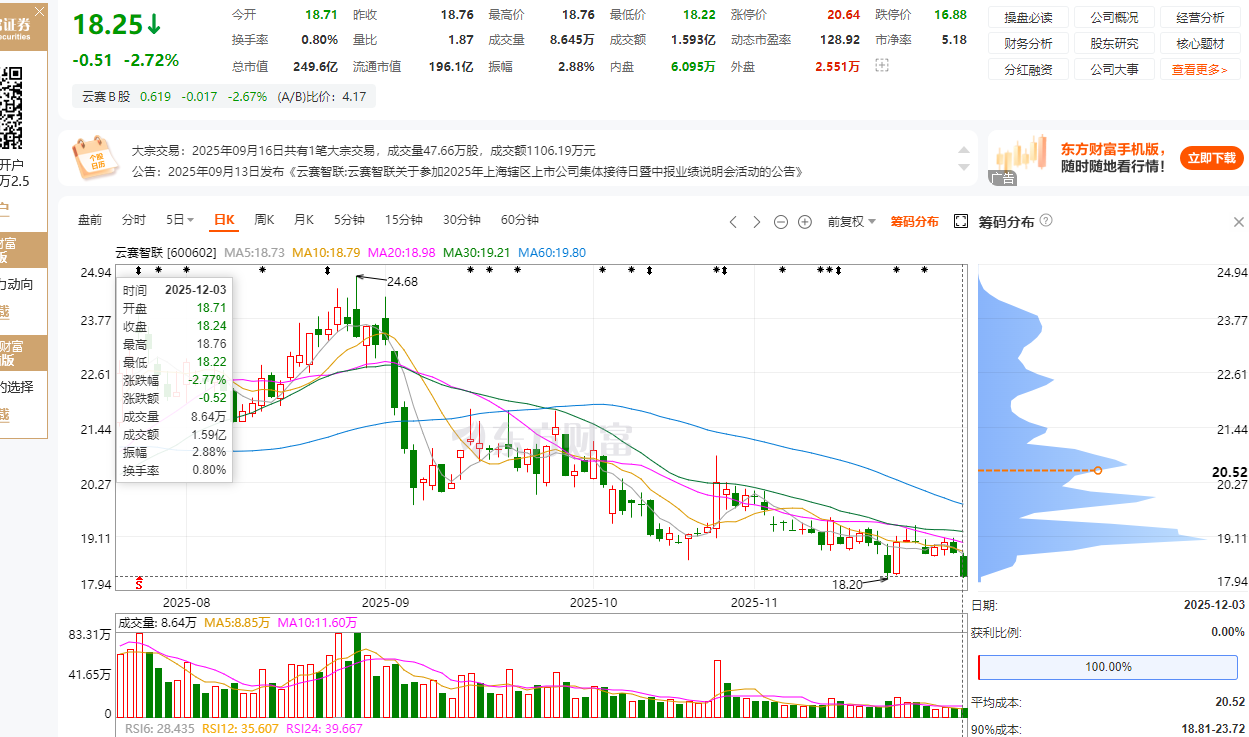Image resolution: width=1249 pixels, height=737 pixels.
Task: Select the 日K chart tab
Action: 222,220
